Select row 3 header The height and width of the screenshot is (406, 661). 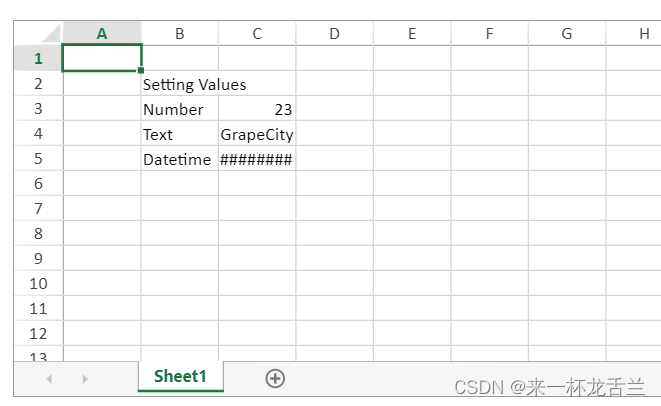pos(38,109)
